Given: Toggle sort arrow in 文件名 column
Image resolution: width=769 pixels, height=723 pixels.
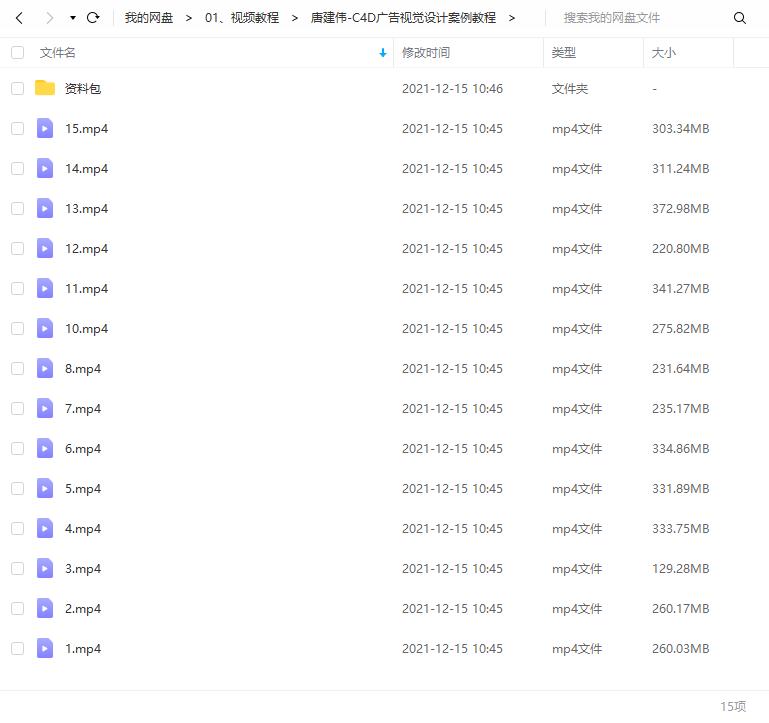Looking at the screenshot, I should [383, 53].
